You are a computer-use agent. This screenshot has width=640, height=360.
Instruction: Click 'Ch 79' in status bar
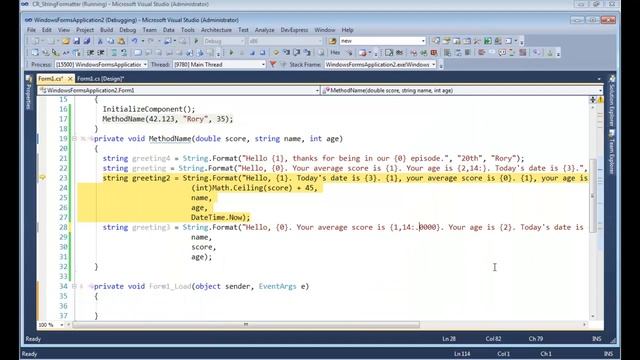click(x=536, y=339)
